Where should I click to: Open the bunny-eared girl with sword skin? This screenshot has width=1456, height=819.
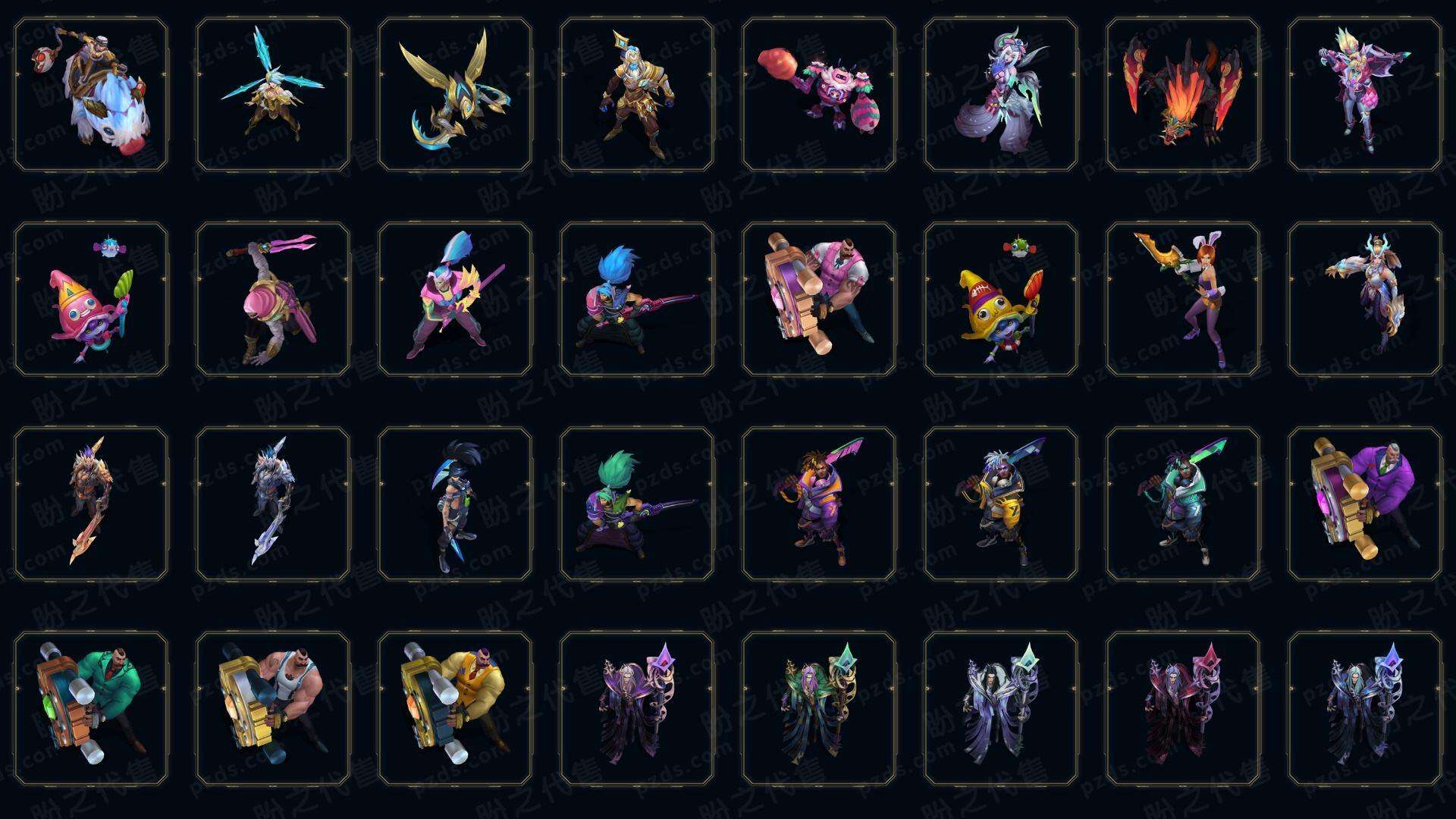click(x=1183, y=299)
